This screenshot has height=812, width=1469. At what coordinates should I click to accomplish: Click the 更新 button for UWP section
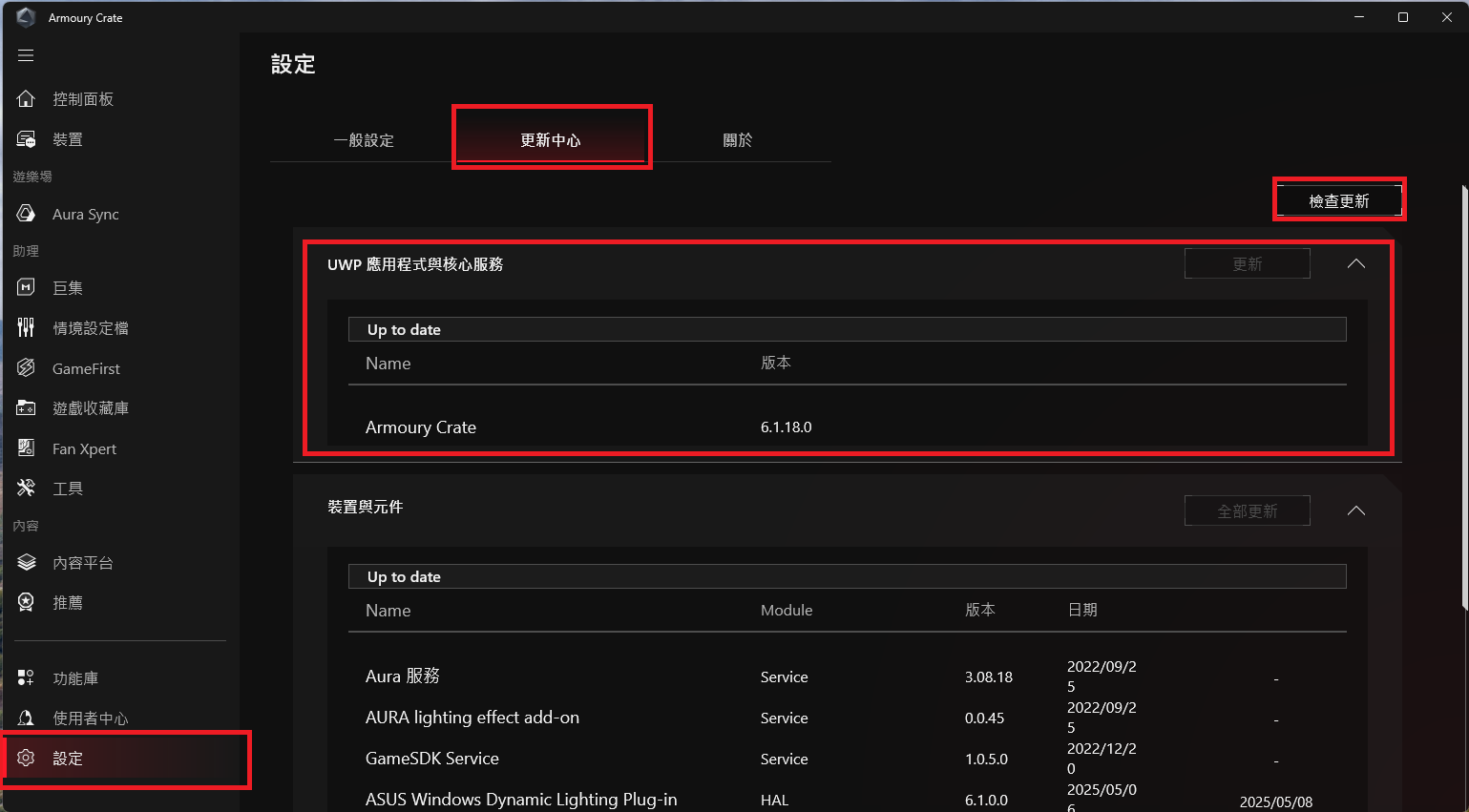(x=1248, y=263)
